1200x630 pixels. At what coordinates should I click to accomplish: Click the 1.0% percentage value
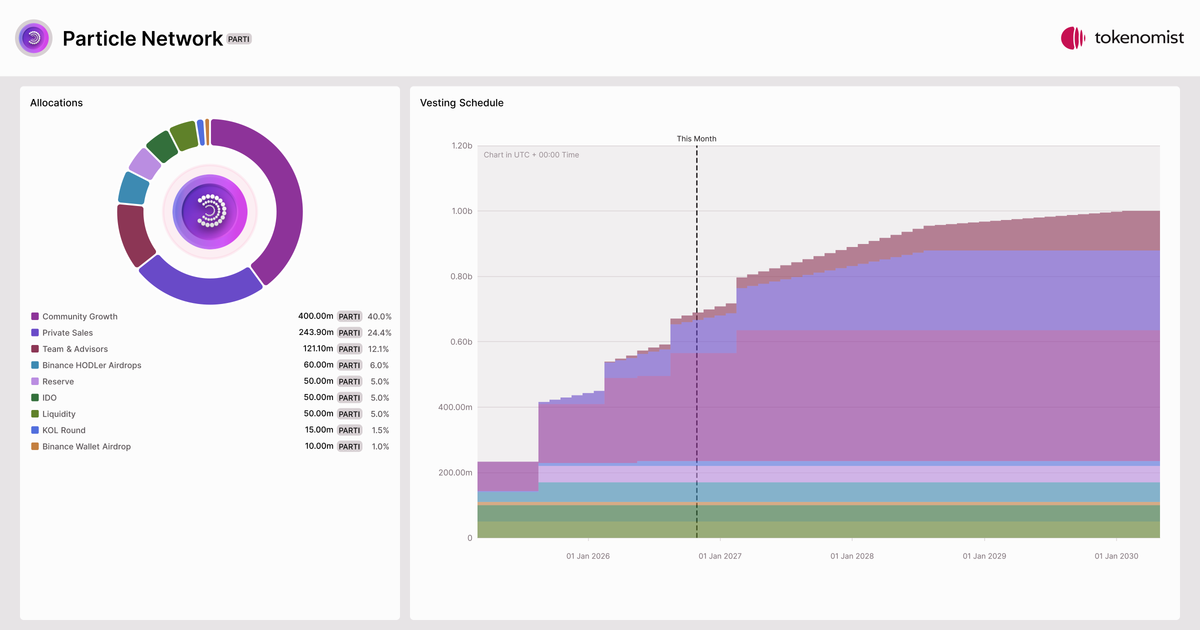(x=381, y=446)
